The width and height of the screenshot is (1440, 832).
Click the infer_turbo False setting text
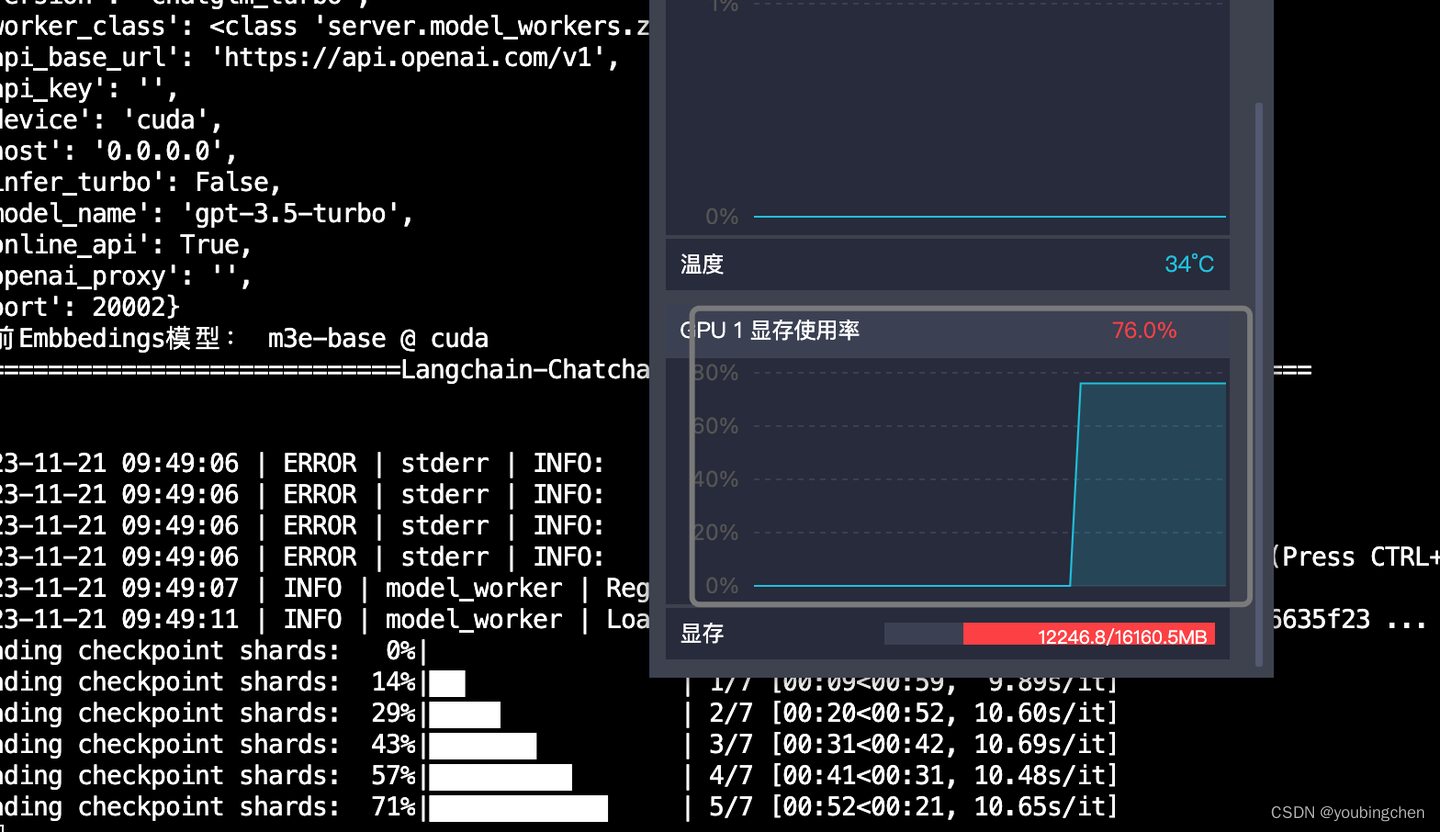point(141,183)
